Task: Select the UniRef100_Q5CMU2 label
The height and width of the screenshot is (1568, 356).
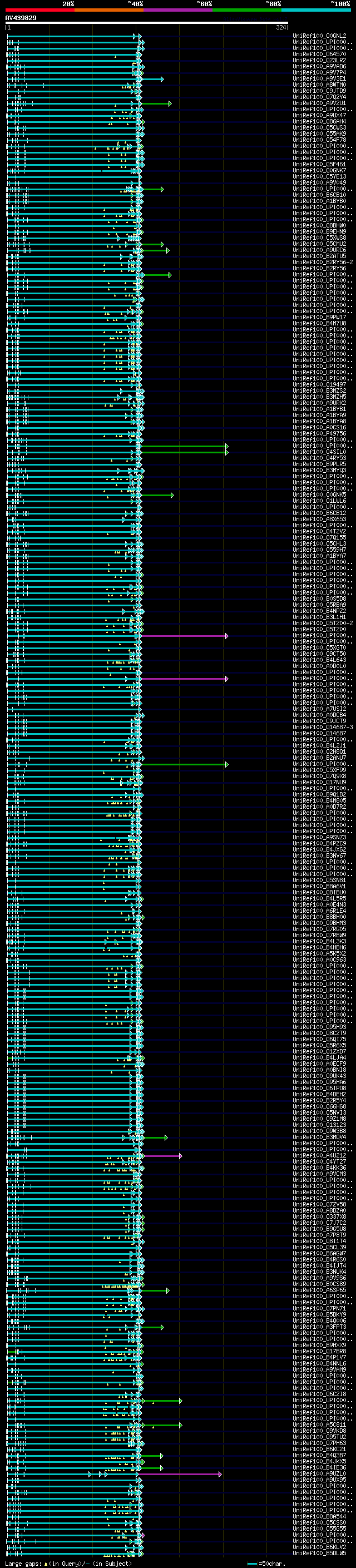Action: tap(319, 244)
